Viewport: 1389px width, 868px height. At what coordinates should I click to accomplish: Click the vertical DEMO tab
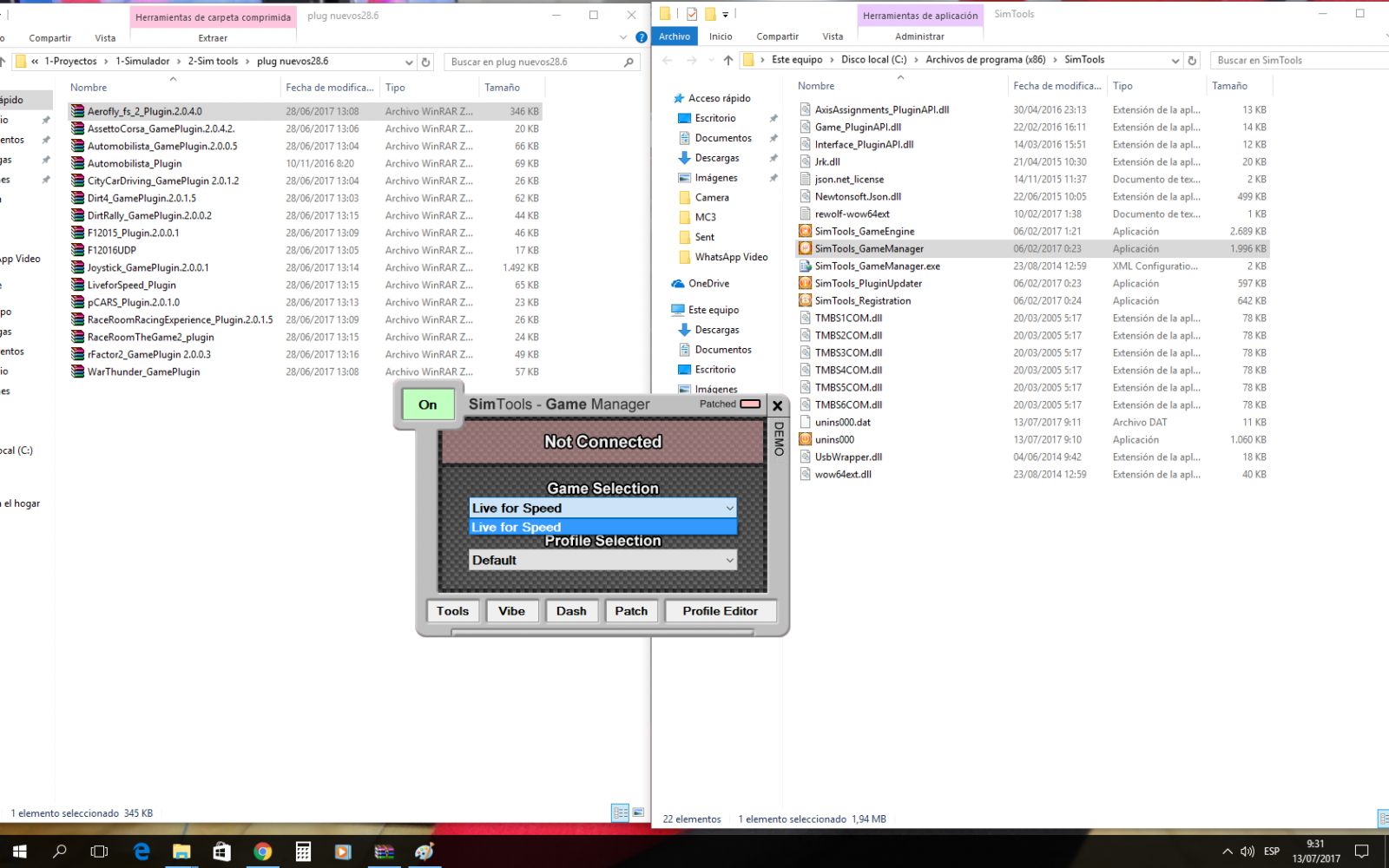[779, 438]
